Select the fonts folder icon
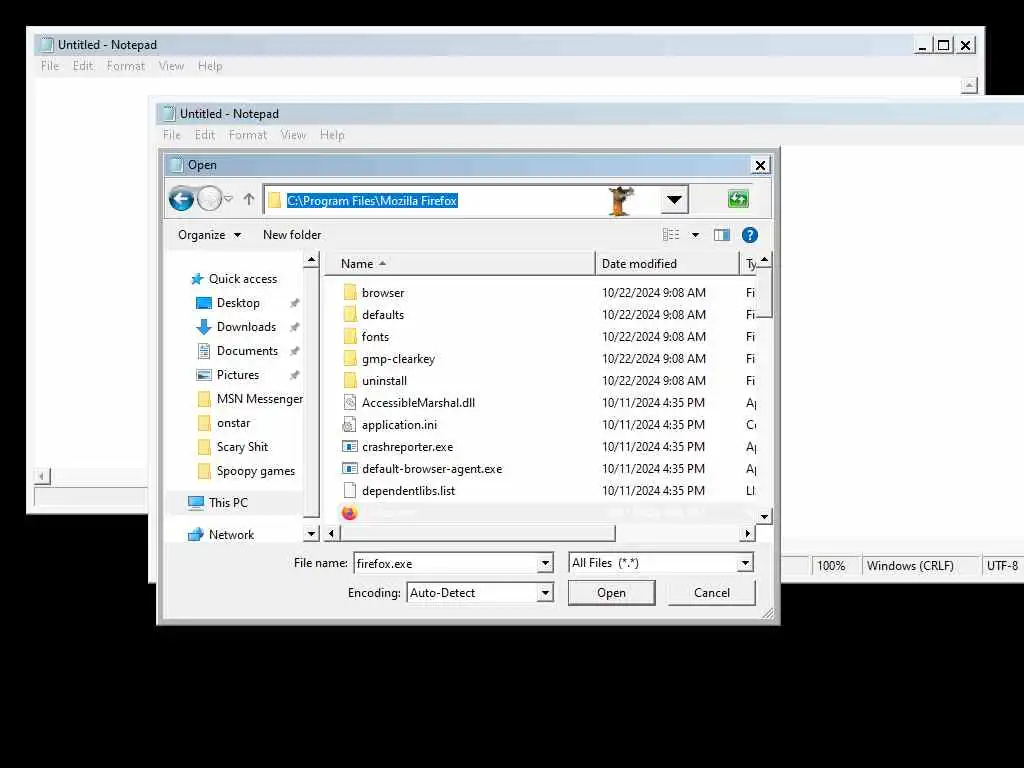The image size is (1024, 768). pos(350,337)
